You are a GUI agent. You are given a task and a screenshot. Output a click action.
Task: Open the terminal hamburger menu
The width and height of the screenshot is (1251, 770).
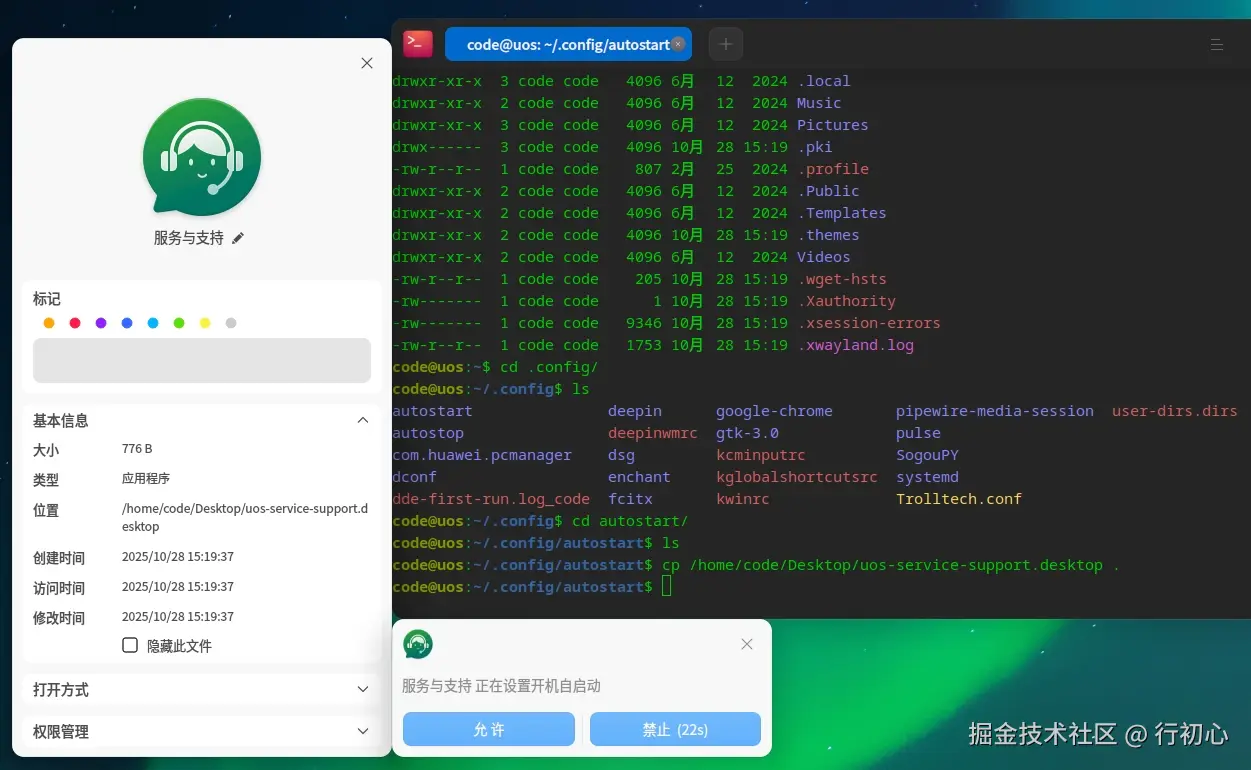click(1217, 44)
